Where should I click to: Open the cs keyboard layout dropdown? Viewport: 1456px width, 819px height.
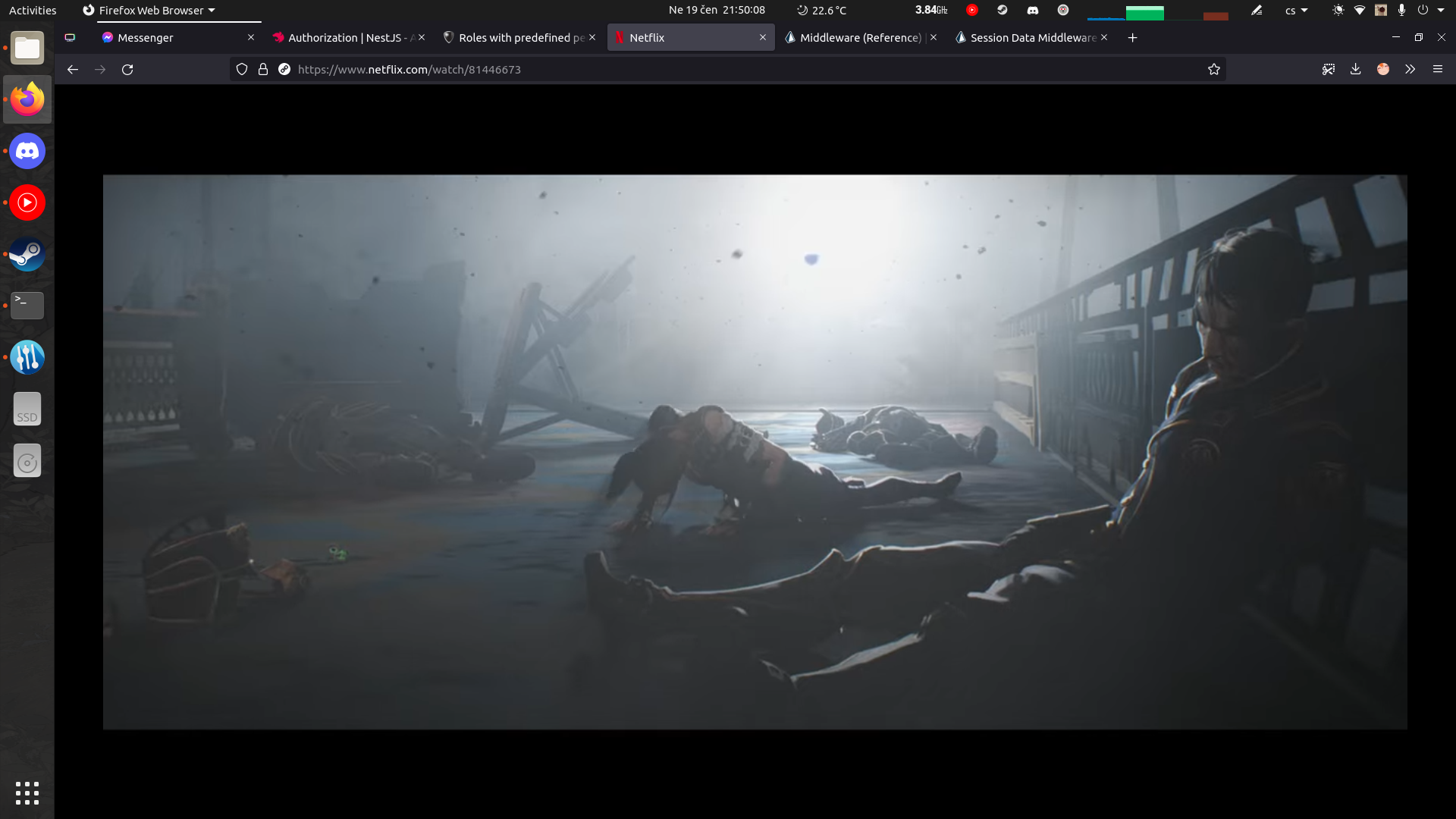click(x=1296, y=11)
